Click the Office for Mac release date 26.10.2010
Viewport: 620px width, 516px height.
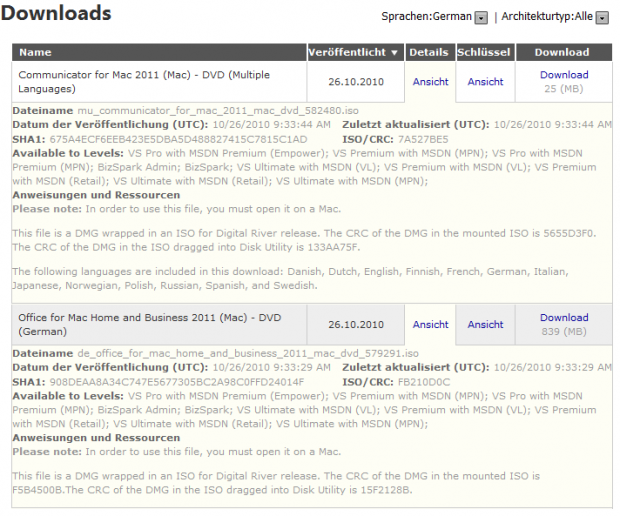click(356, 325)
